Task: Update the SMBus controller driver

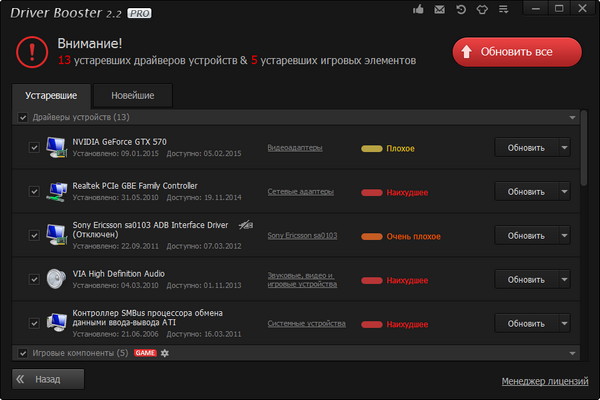Action: tap(526, 324)
